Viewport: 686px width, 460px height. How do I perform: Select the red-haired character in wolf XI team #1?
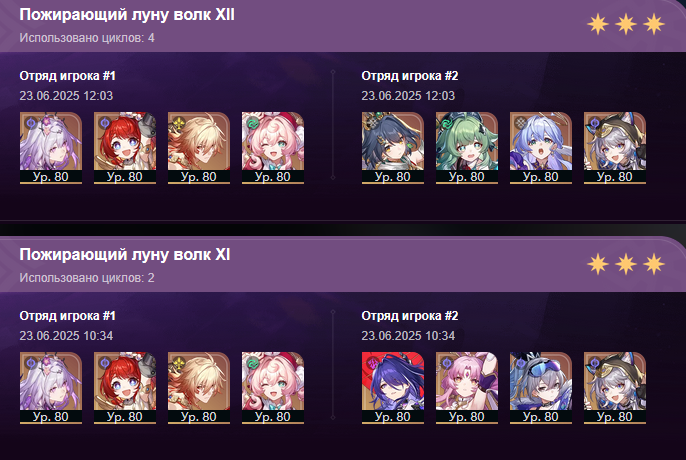point(125,387)
